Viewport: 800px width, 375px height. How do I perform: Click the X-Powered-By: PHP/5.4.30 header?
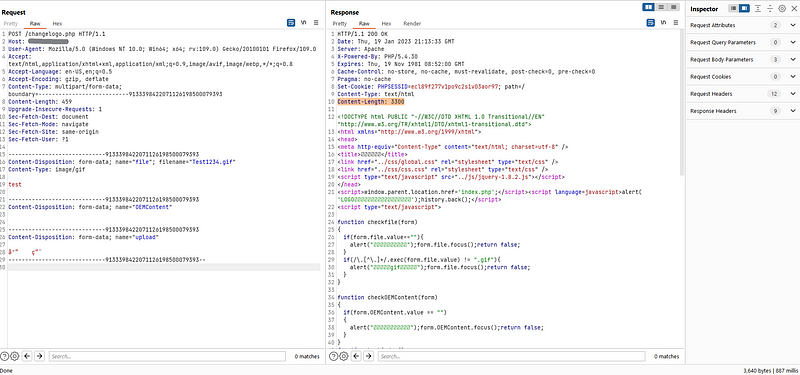[x=378, y=56]
